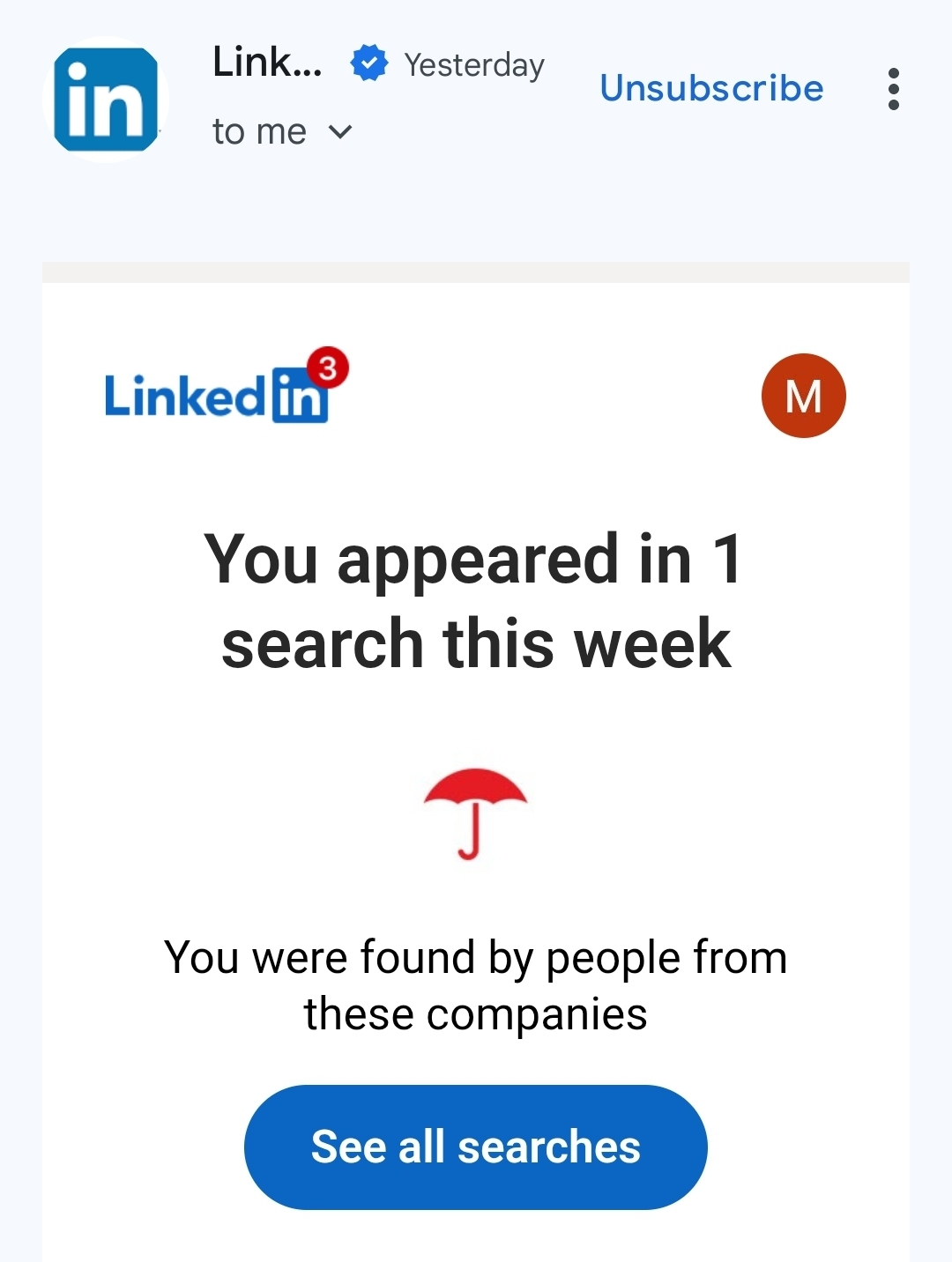Click the 'these companies' text line
This screenshot has width=952, height=1262.
[476, 1013]
